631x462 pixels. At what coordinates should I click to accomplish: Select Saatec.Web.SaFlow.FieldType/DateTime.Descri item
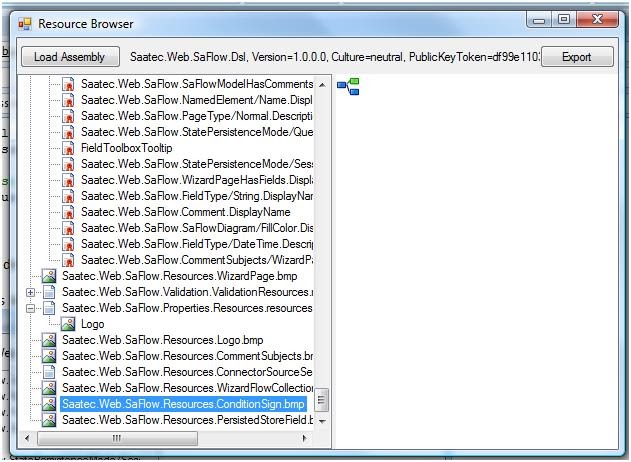point(197,244)
